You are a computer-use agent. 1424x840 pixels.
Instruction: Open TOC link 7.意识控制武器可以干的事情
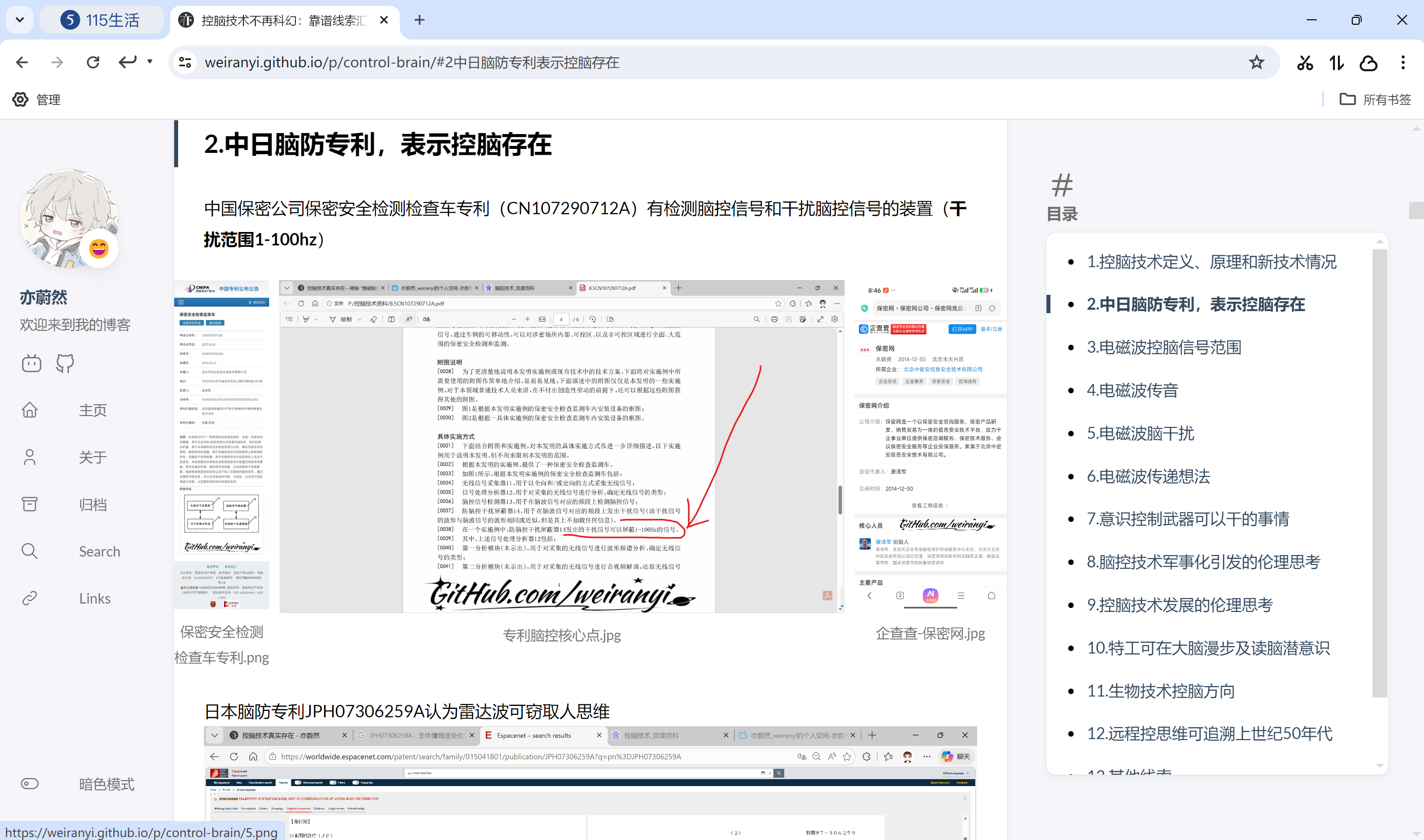tap(1188, 518)
